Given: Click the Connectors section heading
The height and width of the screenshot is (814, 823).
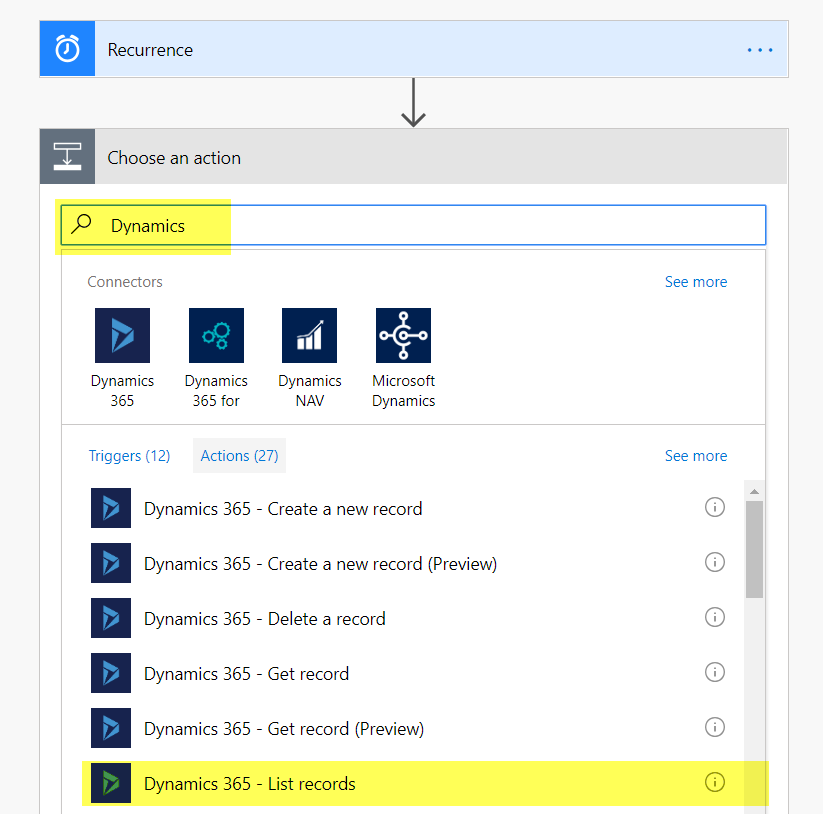Looking at the screenshot, I should pyautogui.click(x=125, y=282).
